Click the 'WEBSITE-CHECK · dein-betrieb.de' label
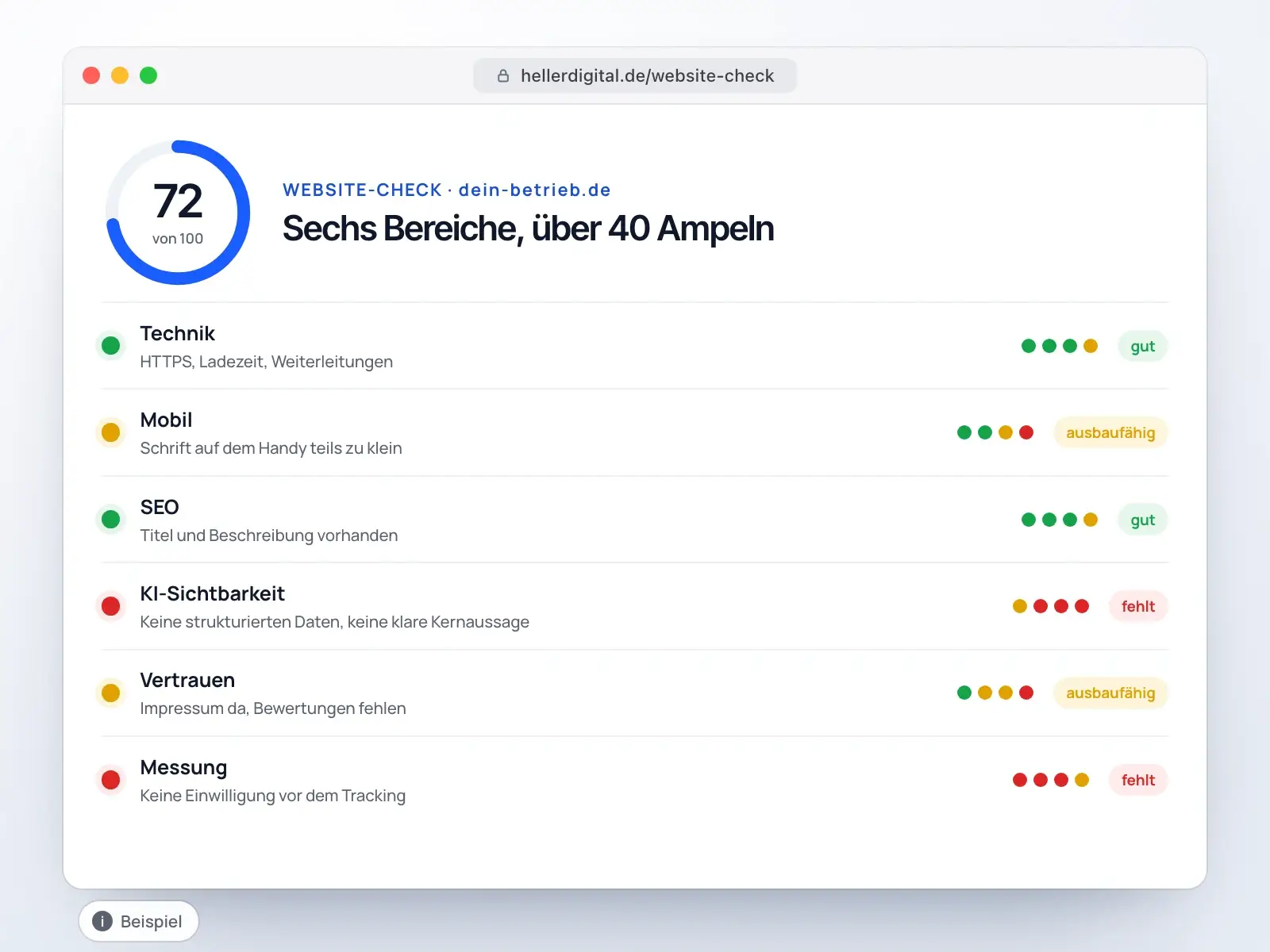 point(447,190)
